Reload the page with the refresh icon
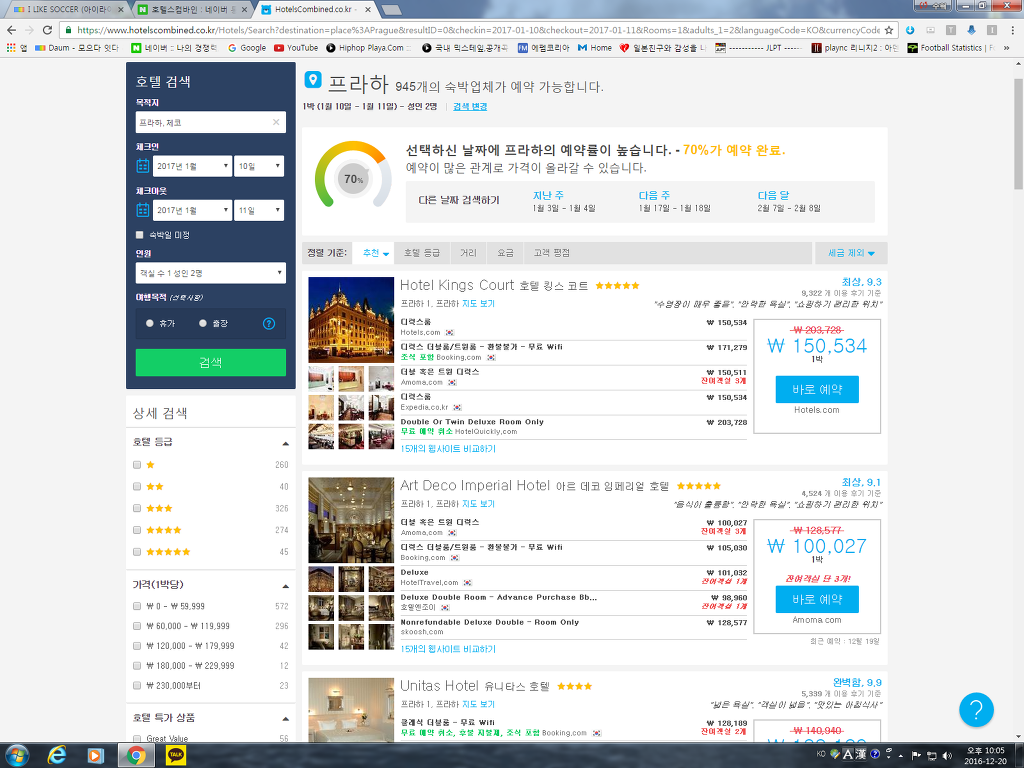1024x768 pixels. (47, 30)
